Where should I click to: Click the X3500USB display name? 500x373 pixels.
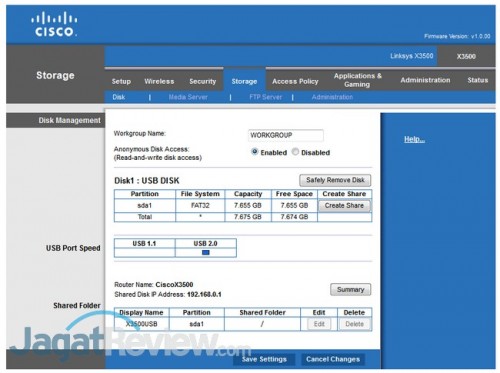[142, 324]
